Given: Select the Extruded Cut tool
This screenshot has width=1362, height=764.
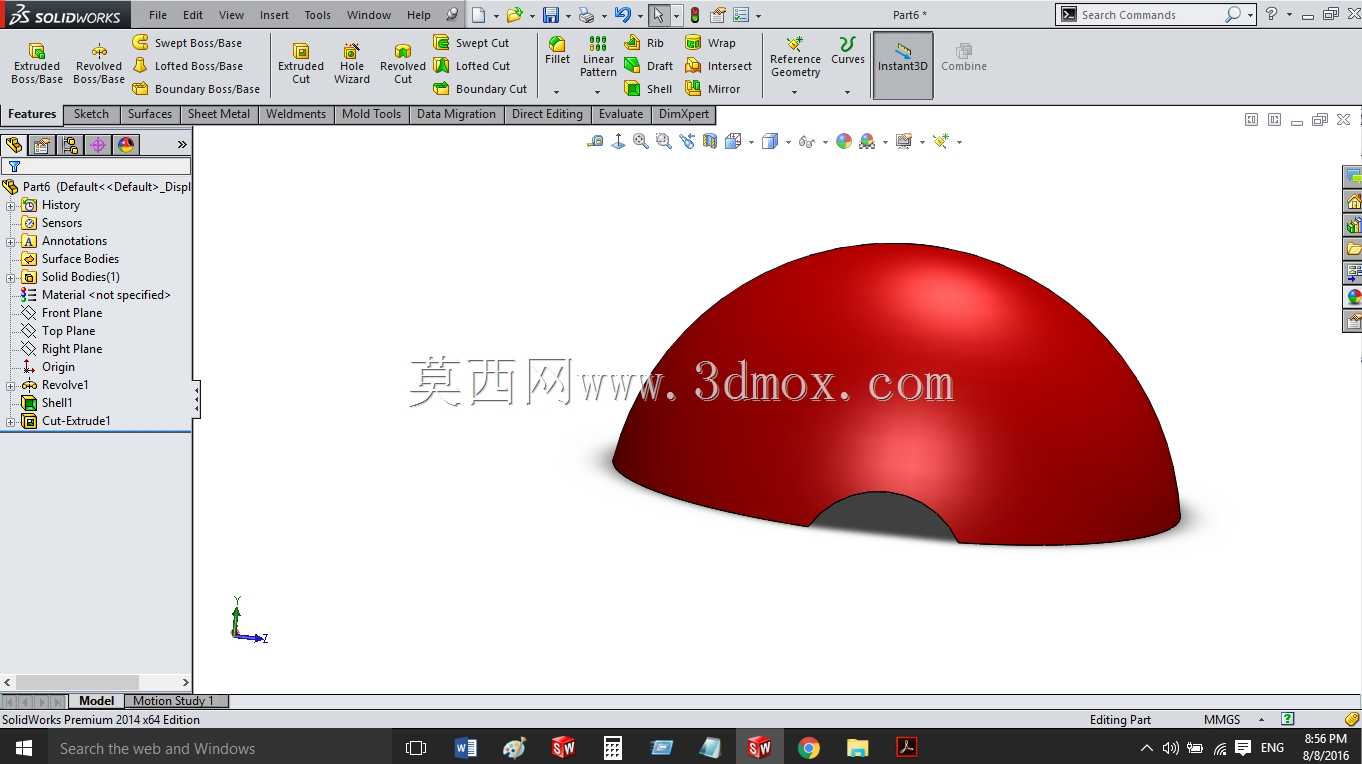Looking at the screenshot, I should (301, 64).
